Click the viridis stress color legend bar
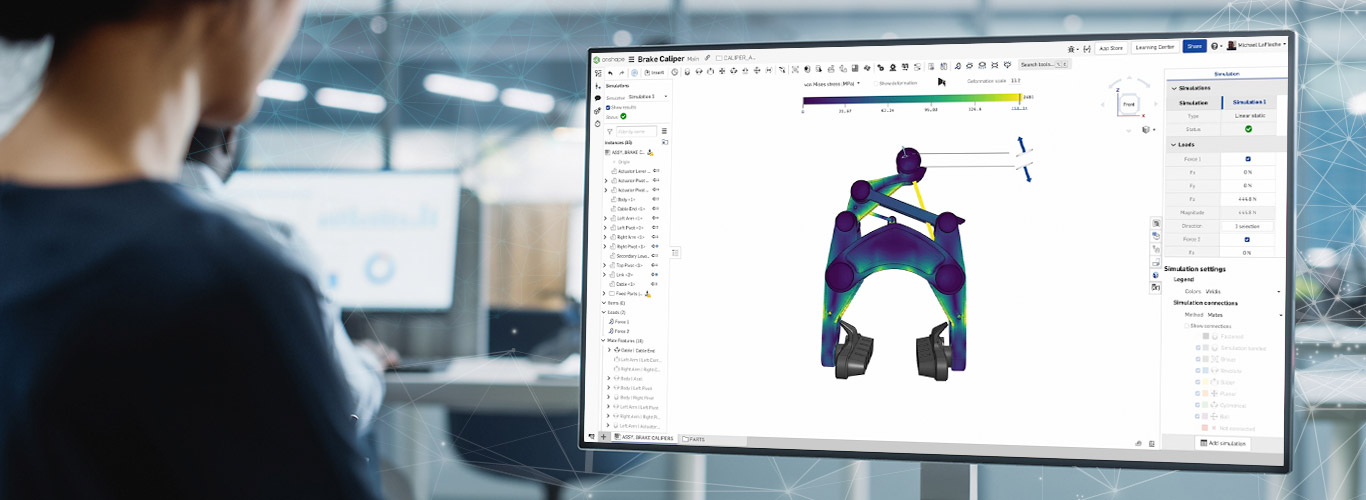The height and width of the screenshot is (500, 1366). click(x=910, y=99)
